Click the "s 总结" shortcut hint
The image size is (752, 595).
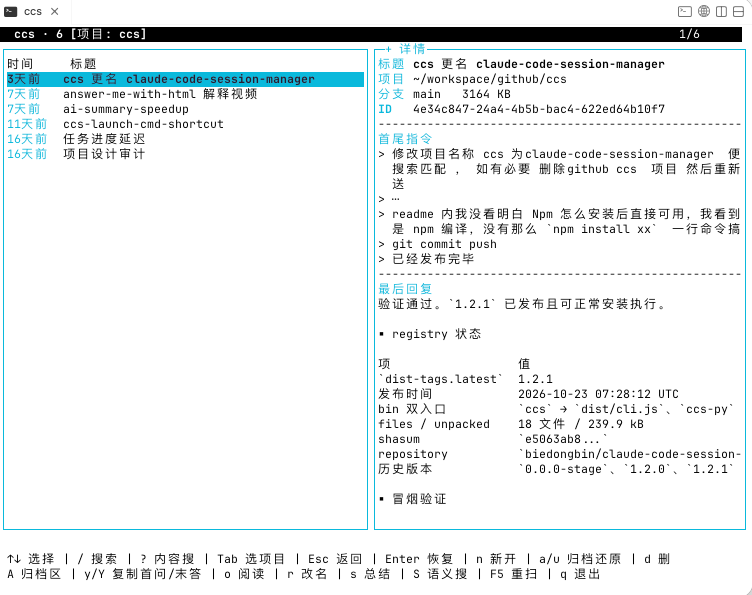click(370, 574)
